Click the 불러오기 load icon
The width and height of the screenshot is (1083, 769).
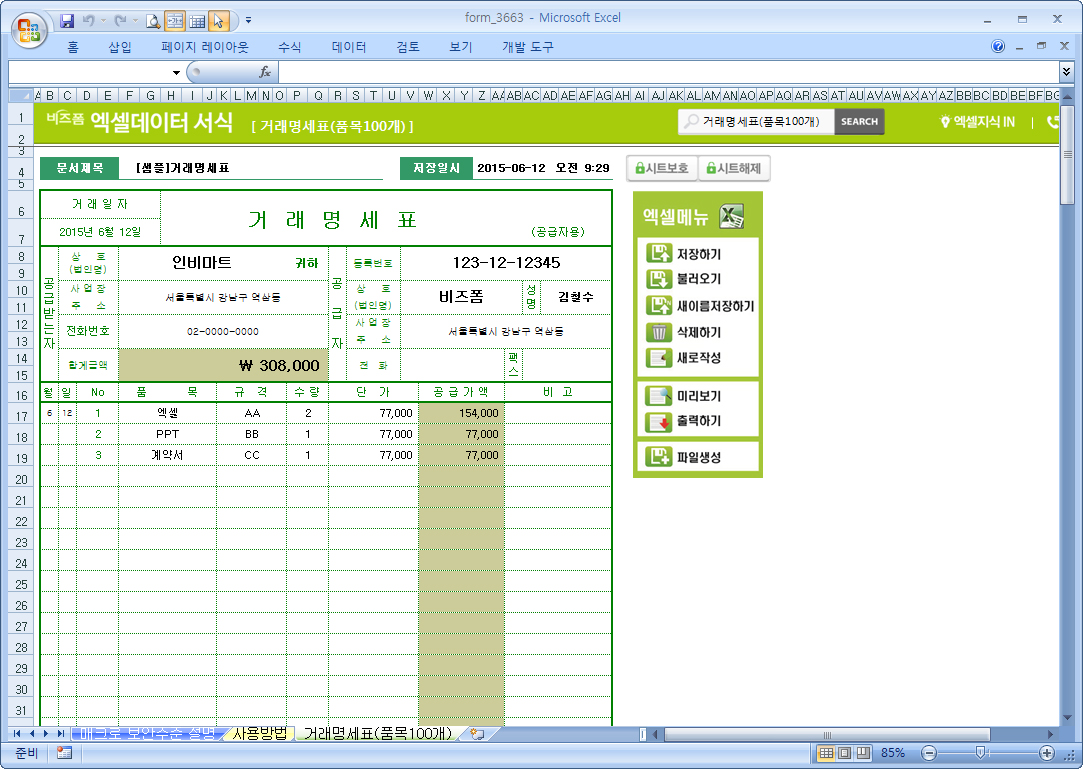(658, 280)
